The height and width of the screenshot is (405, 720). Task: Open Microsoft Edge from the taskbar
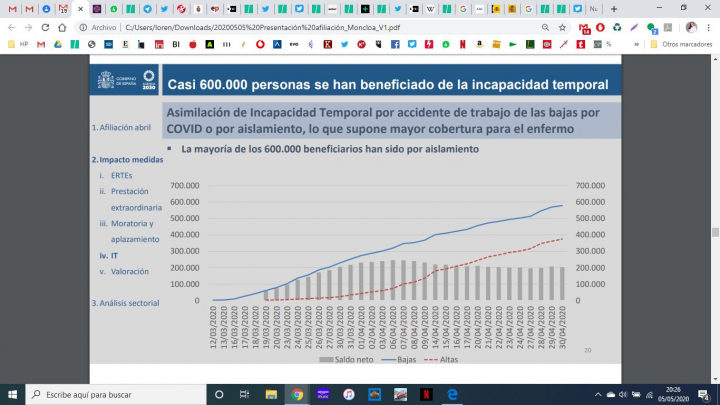451,394
